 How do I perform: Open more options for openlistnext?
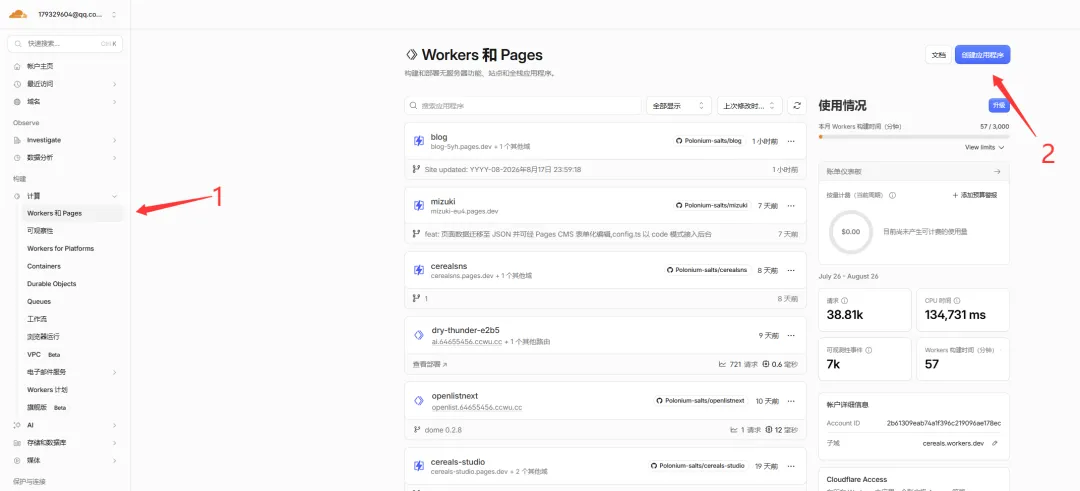click(791, 400)
